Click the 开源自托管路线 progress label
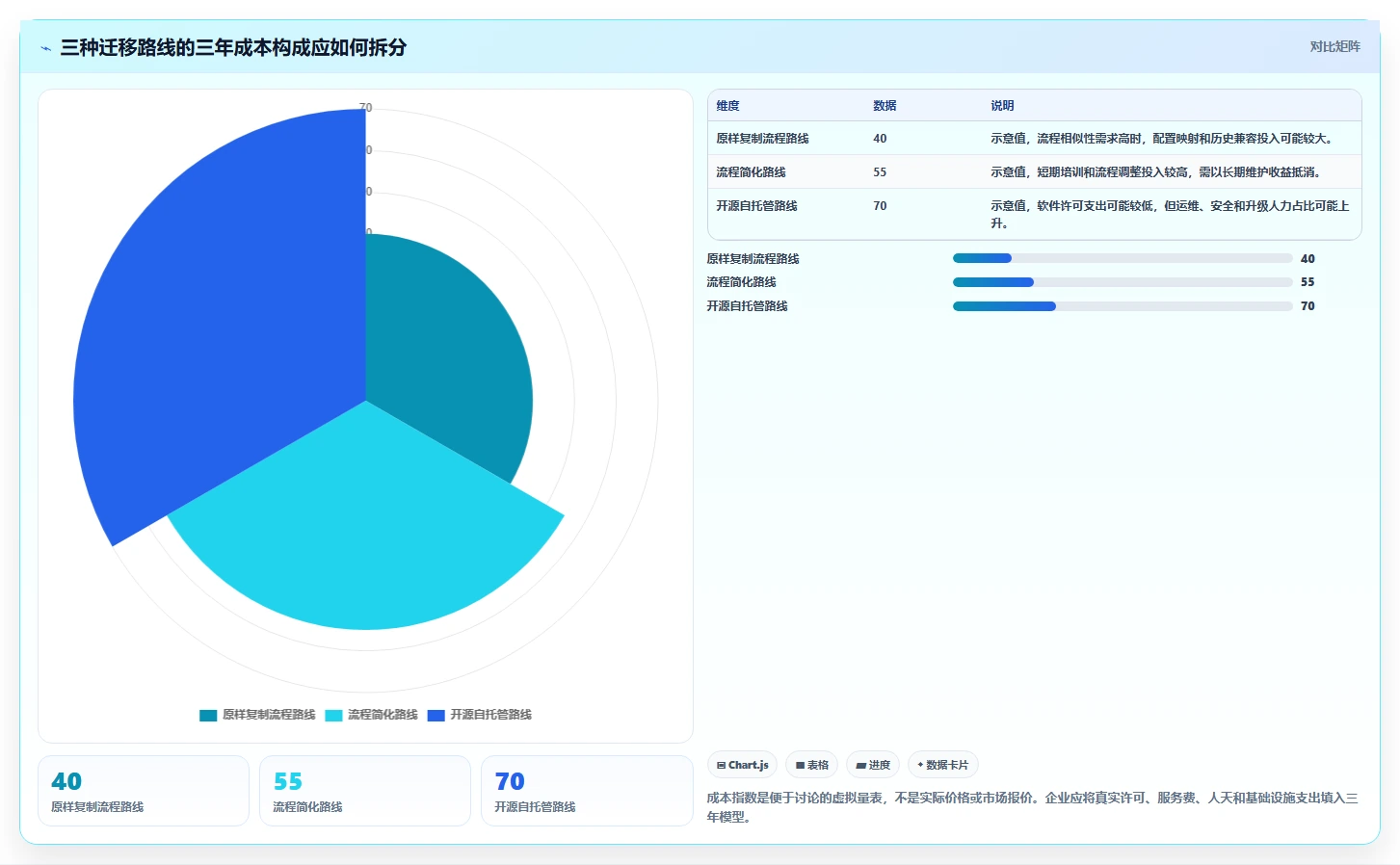Viewport: 1400px width, 865px height. click(747, 306)
